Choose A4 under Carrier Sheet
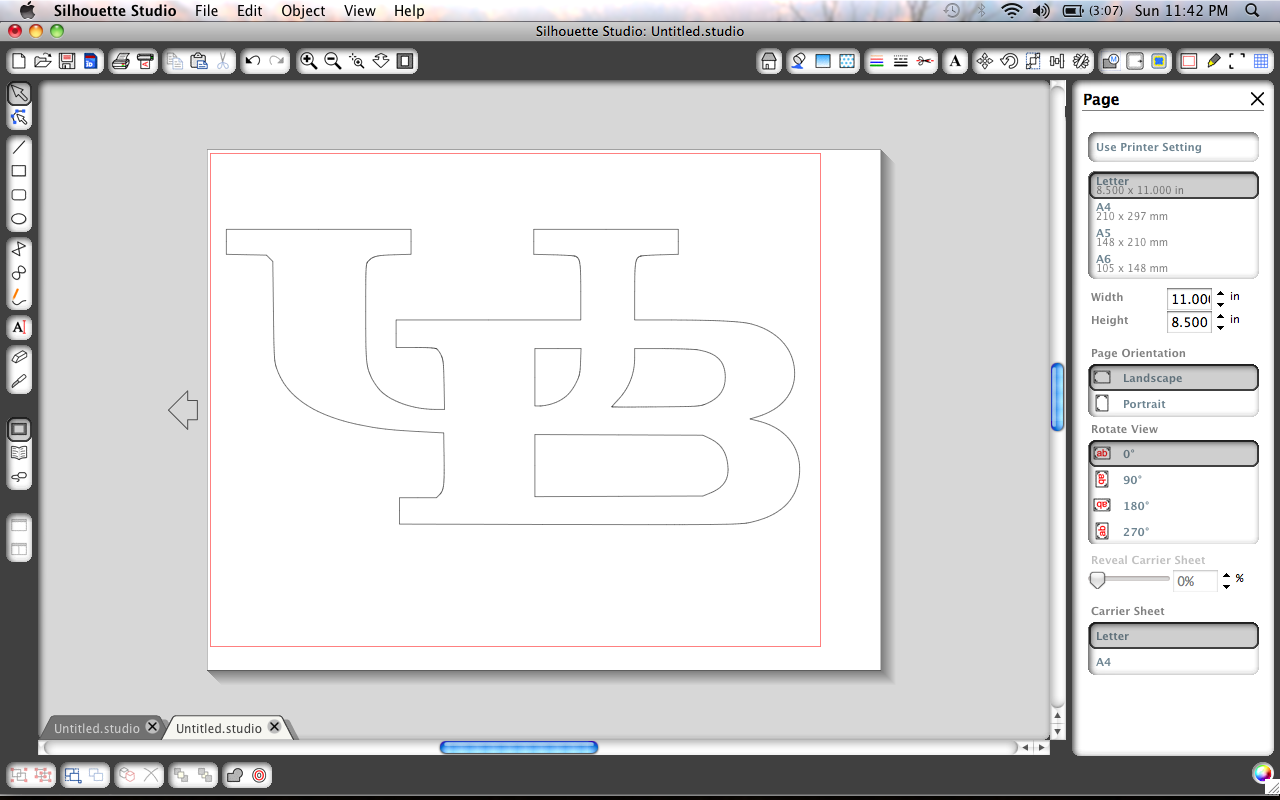 [1173, 662]
